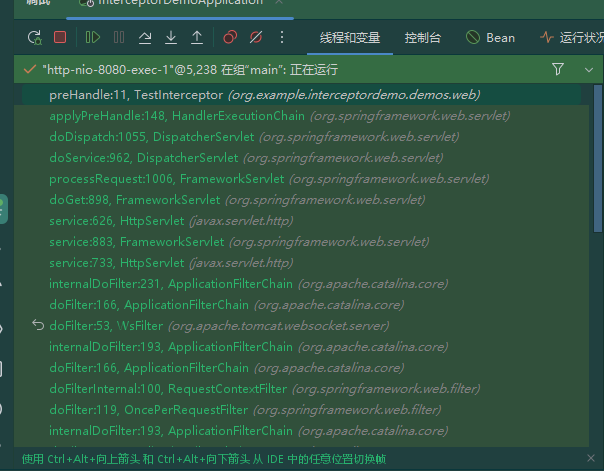Select frame doFilter:53, WsFilter

click(301, 326)
